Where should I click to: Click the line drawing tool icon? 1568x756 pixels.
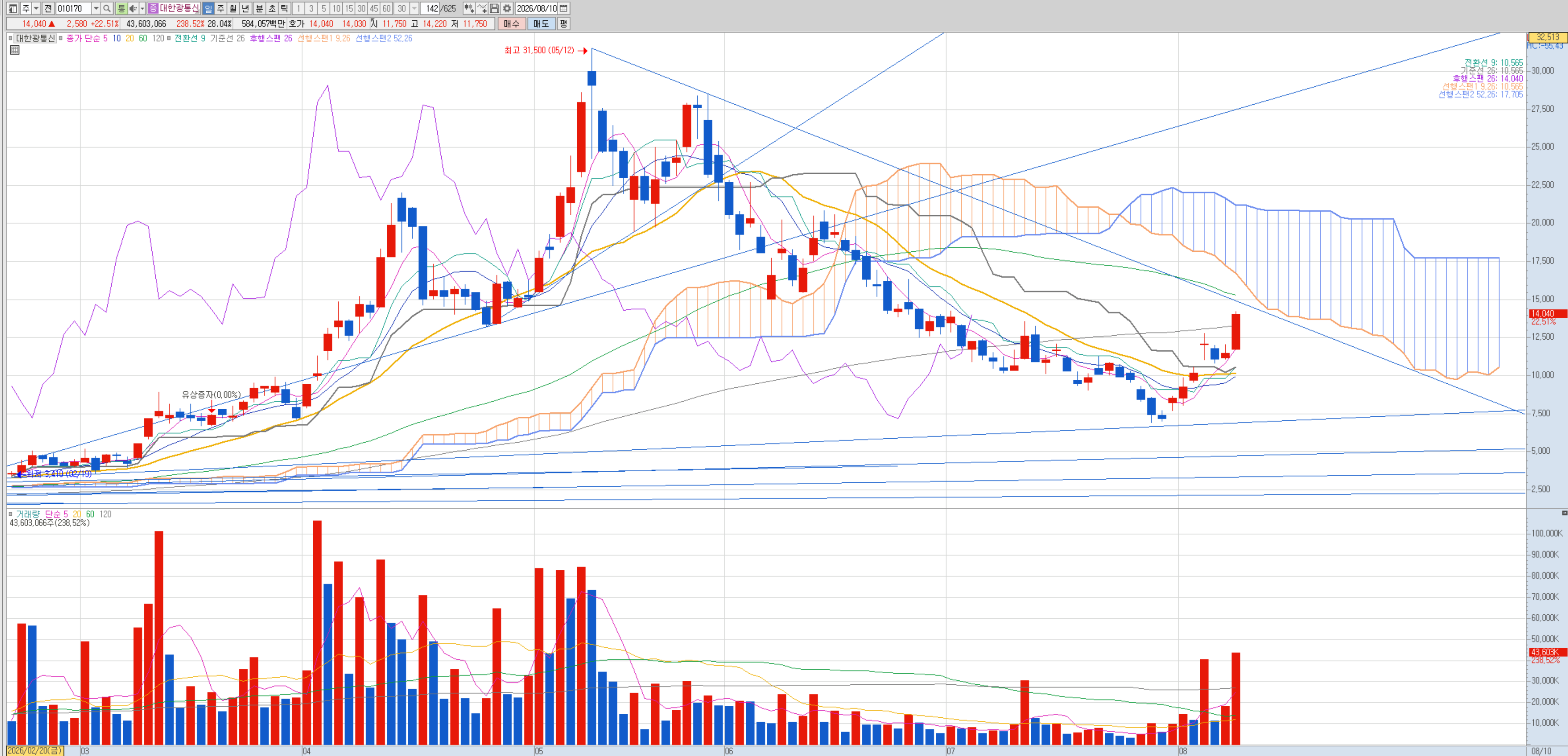point(482,8)
